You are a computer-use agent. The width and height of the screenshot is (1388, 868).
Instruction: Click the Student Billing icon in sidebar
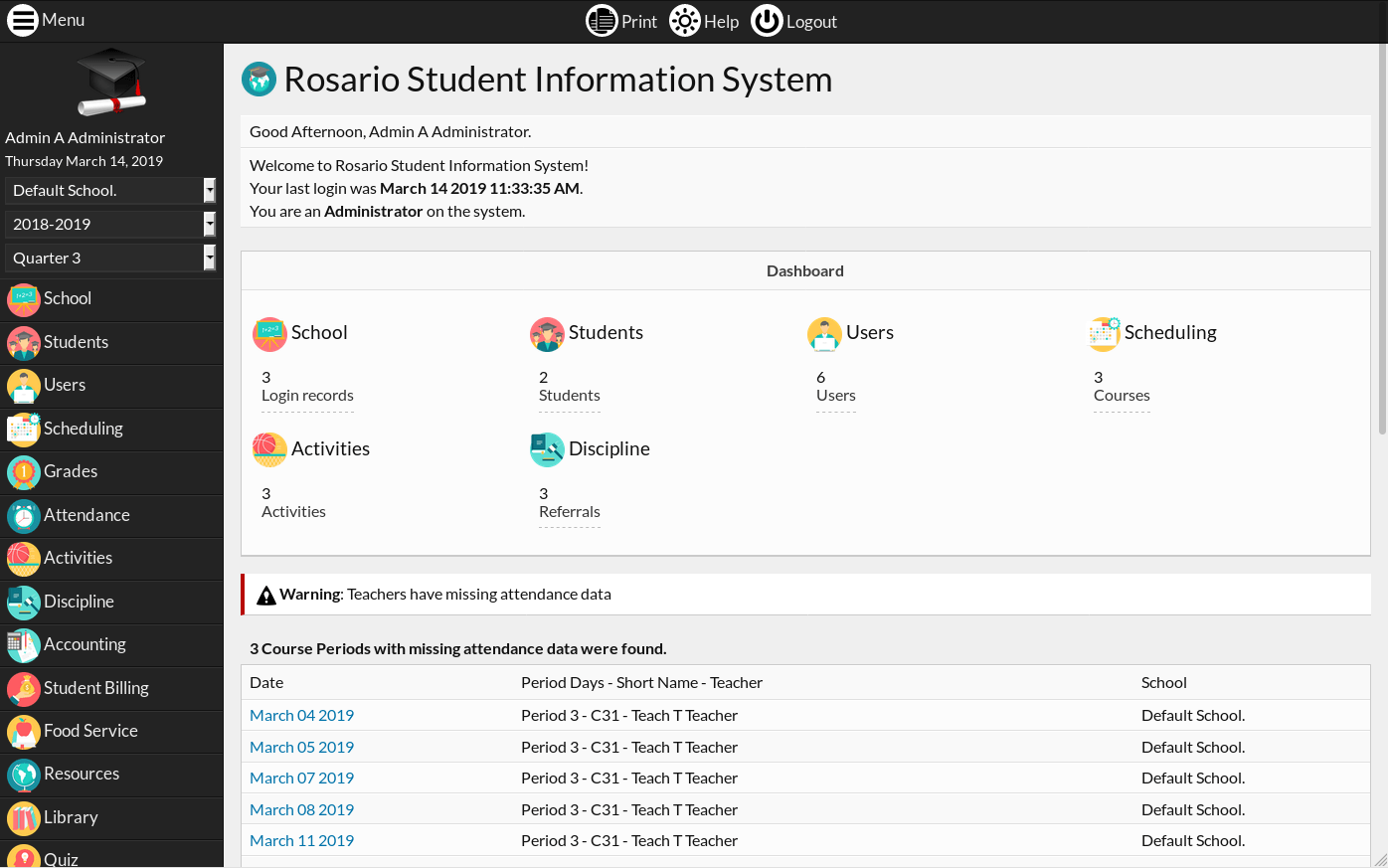[x=24, y=688]
